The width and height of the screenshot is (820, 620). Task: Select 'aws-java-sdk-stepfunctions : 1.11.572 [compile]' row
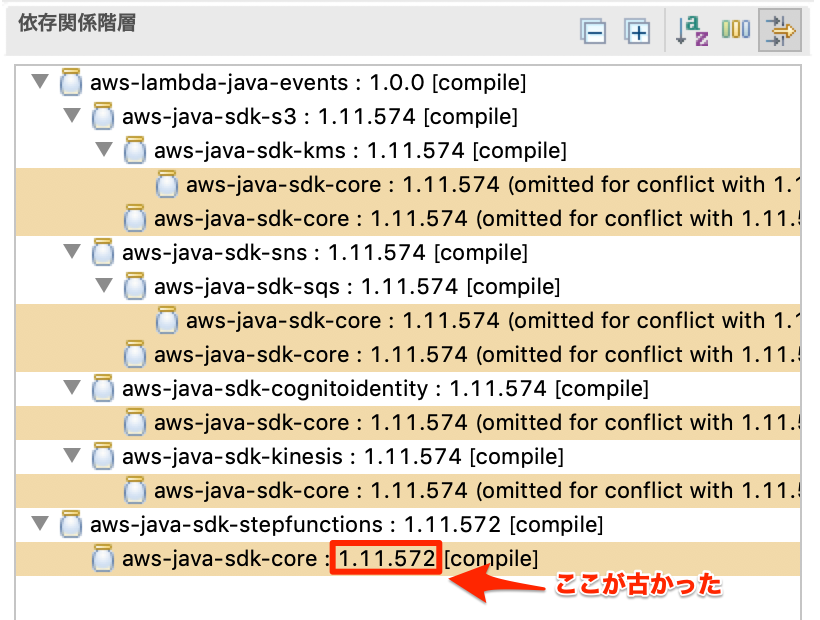408,524
